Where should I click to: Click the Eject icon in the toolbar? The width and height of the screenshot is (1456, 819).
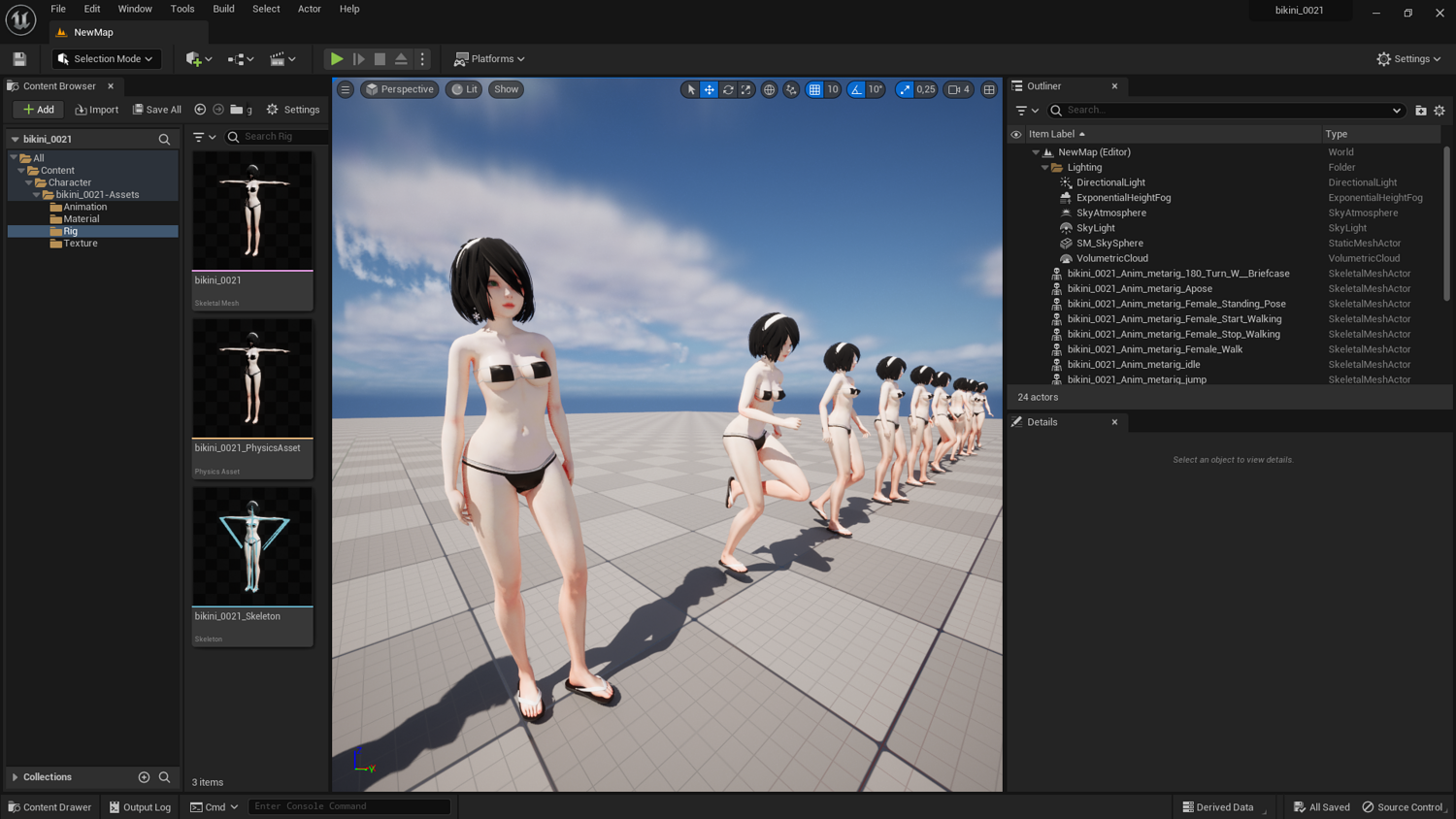click(x=401, y=59)
